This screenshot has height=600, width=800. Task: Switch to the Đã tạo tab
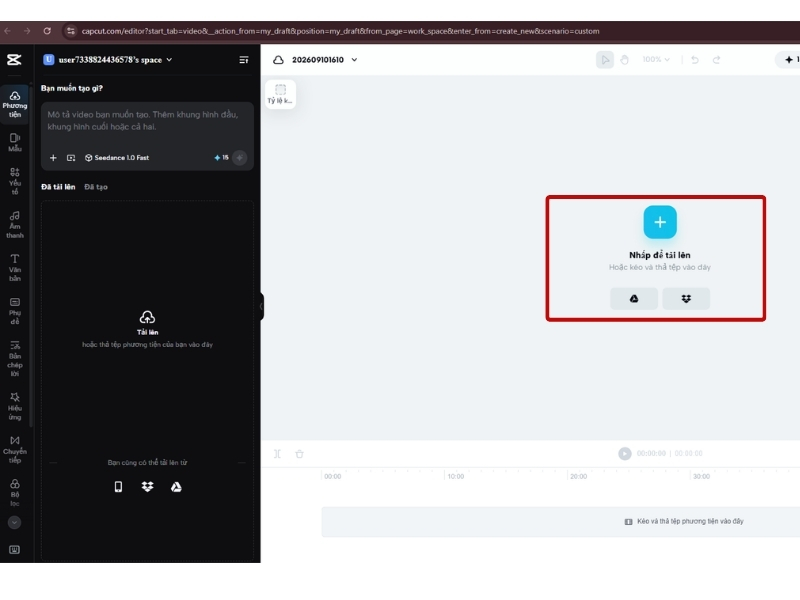point(96,187)
